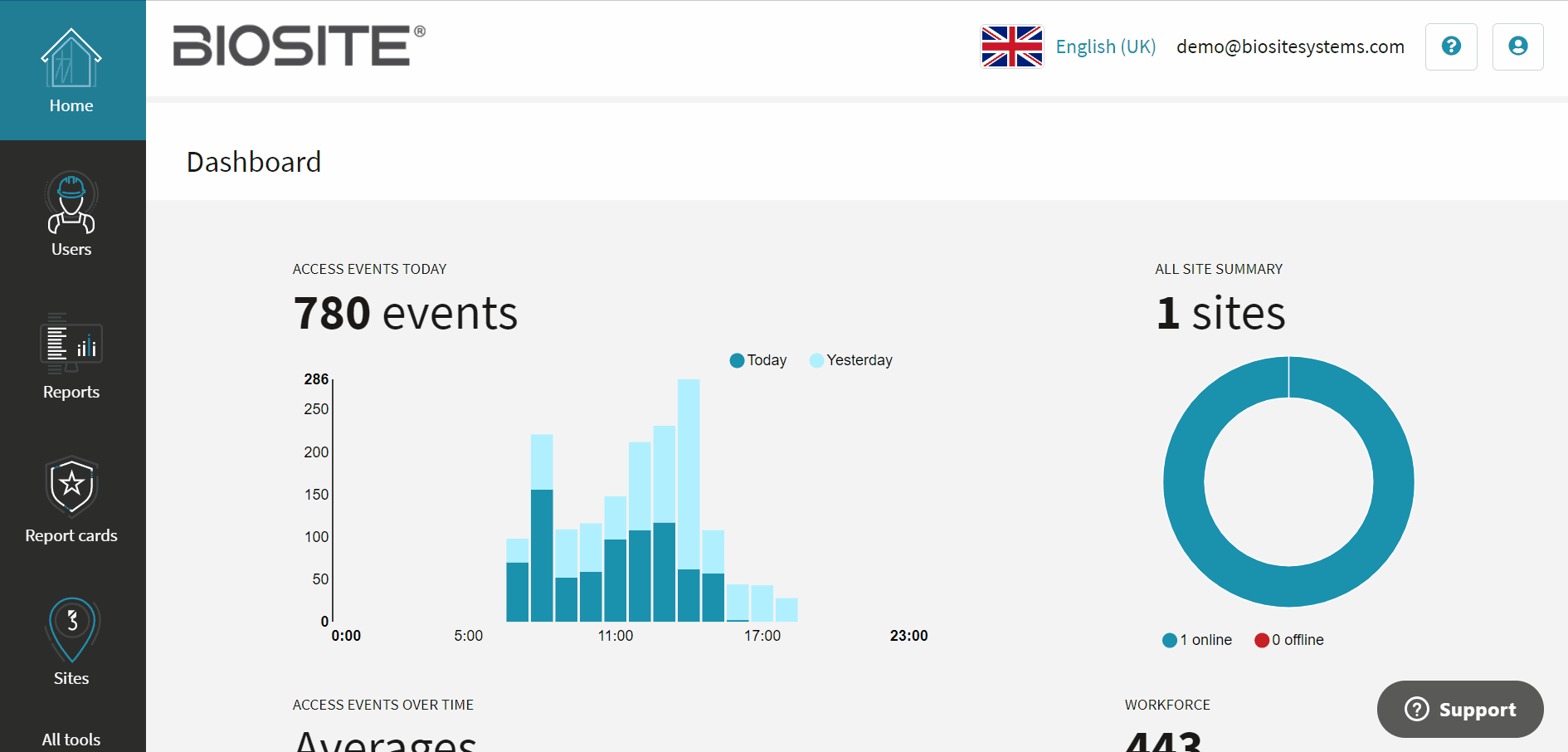Click the red offline color dot
1568x752 pixels.
[1262, 640]
